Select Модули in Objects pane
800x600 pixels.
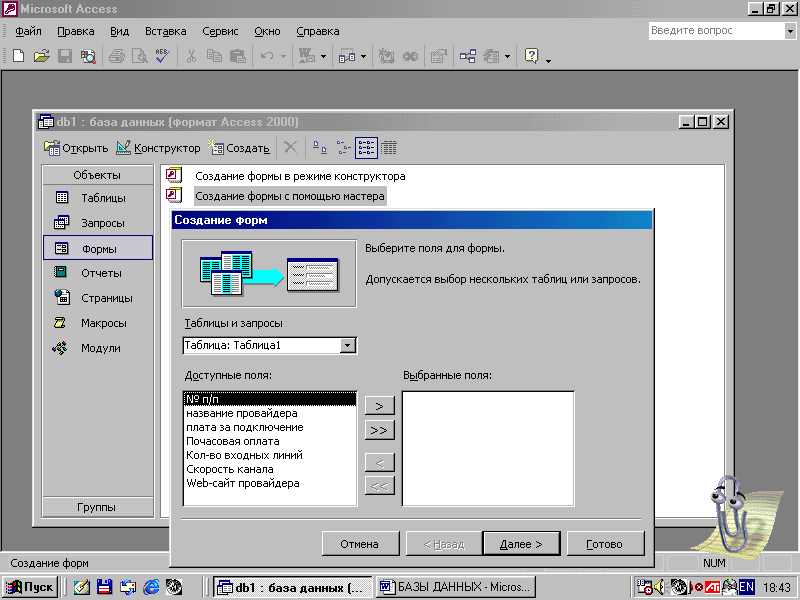(98, 348)
